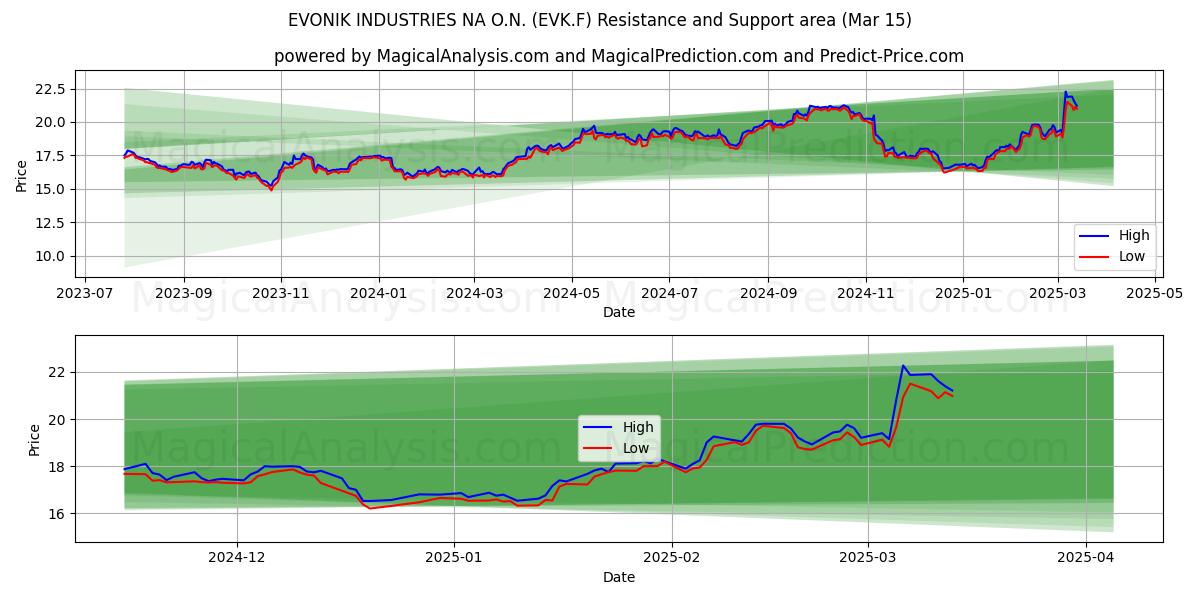Screen dimensions: 1200x600
Task: Click the 'Date' x-axis label of bottom chart
Action: click(619, 578)
